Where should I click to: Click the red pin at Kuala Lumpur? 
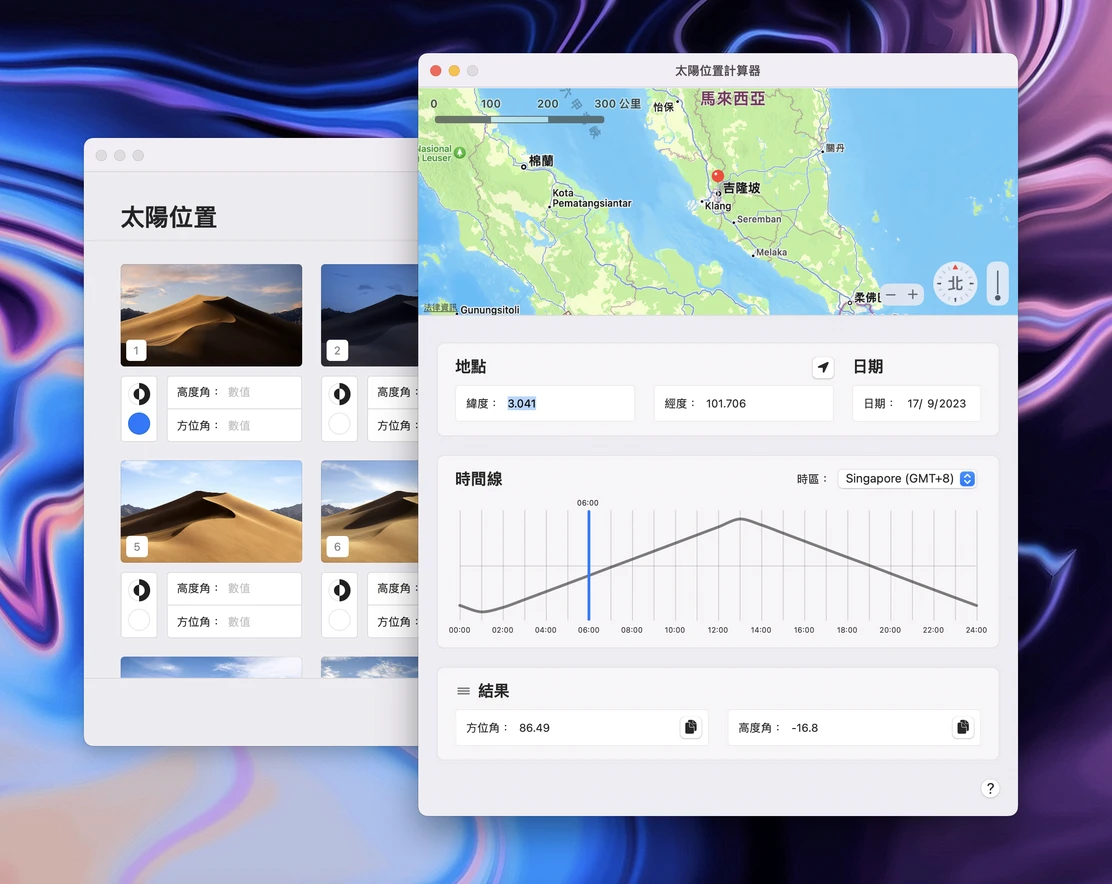click(718, 177)
